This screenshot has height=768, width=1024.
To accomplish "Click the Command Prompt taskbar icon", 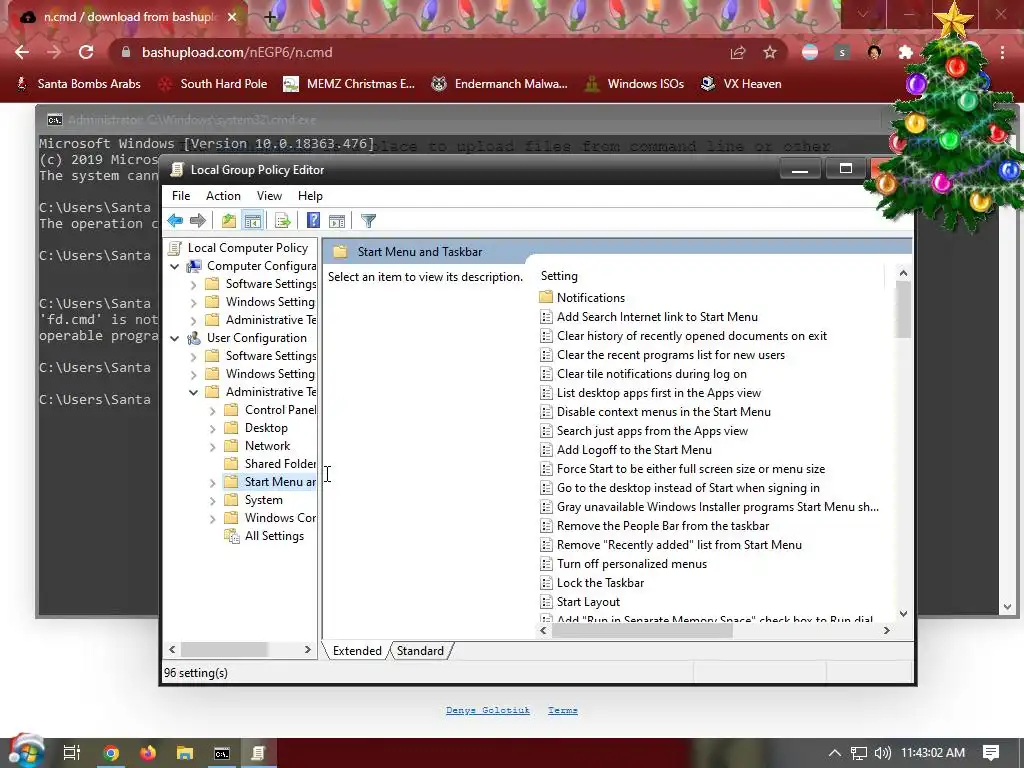I will tap(222, 754).
